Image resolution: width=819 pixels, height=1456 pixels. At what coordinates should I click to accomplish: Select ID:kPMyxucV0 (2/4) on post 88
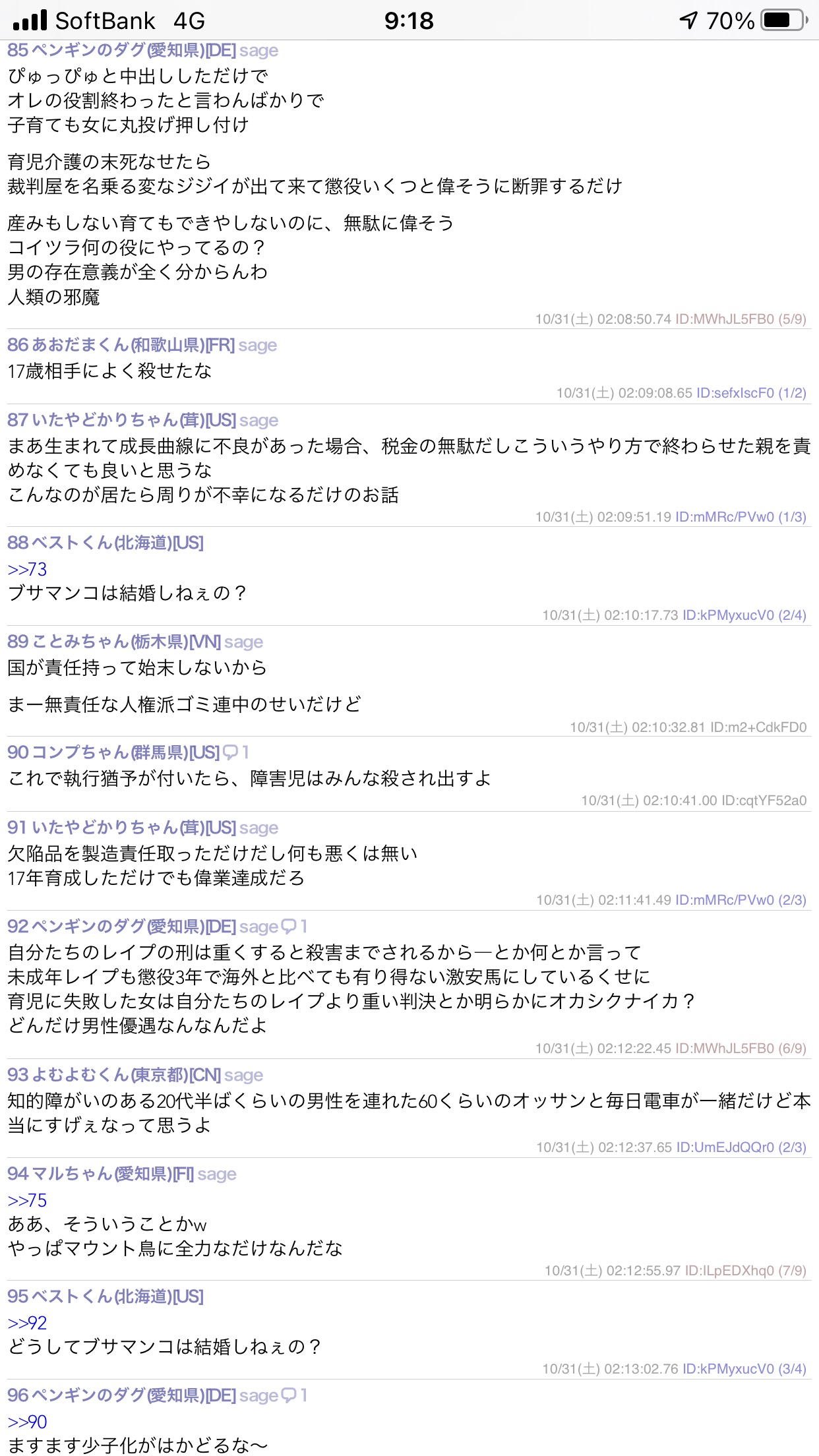(x=744, y=615)
